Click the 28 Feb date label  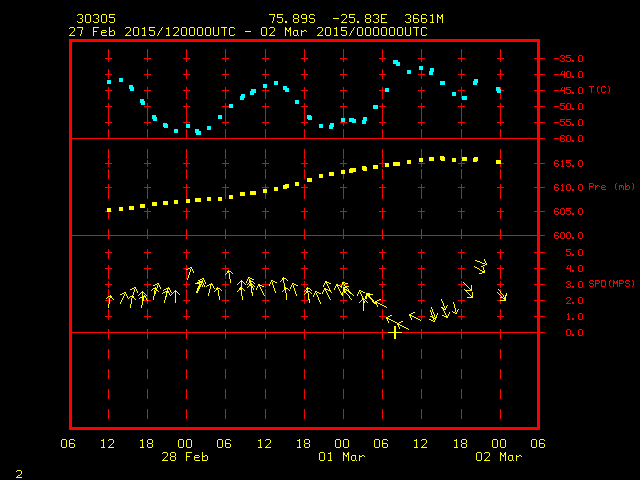(185, 457)
